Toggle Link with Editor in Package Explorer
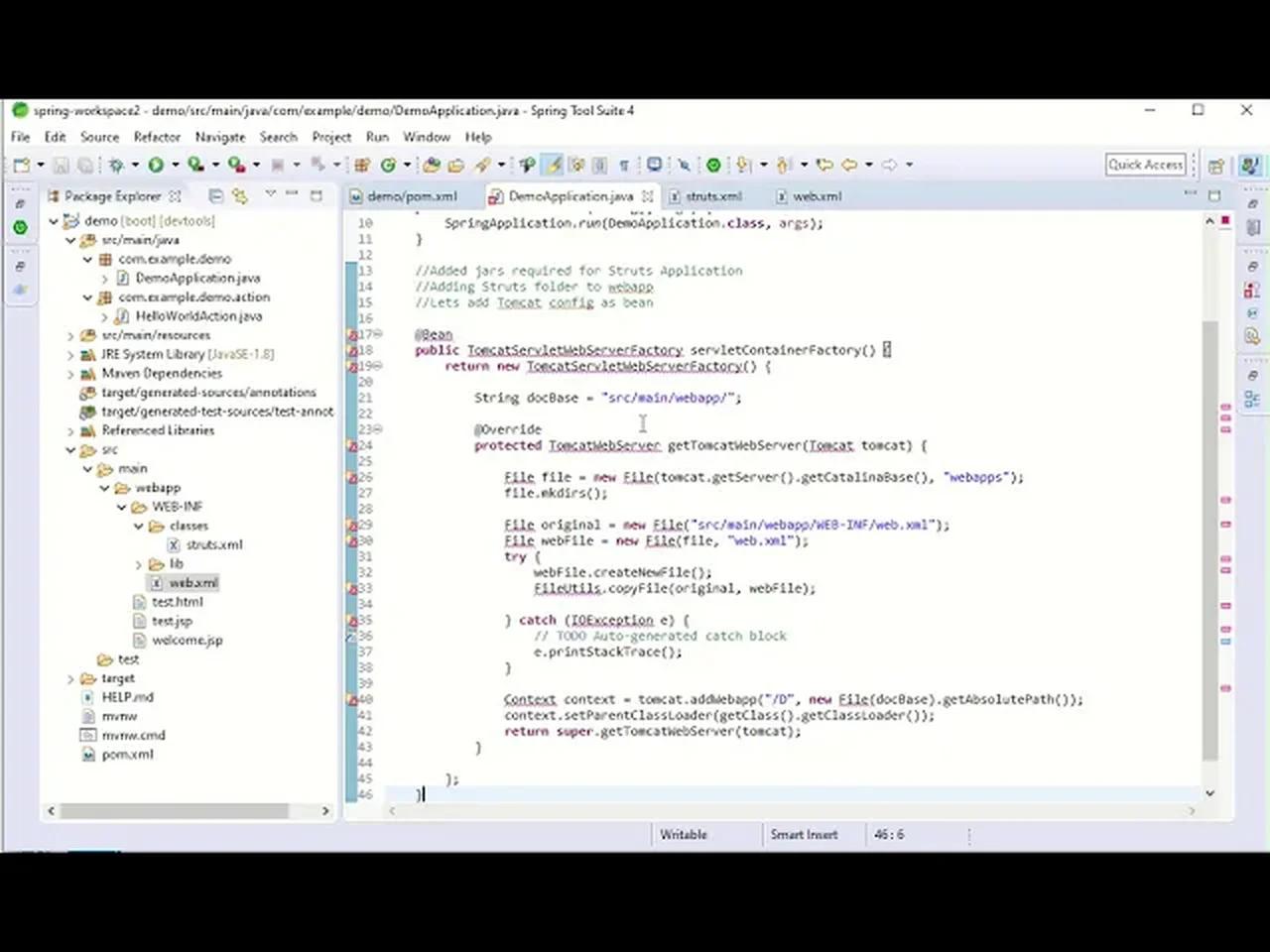1270x952 pixels. [x=239, y=196]
